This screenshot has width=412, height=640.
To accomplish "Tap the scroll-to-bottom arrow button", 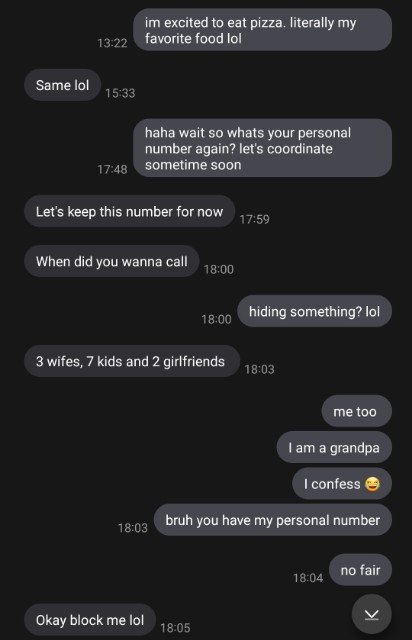I will click(372, 614).
